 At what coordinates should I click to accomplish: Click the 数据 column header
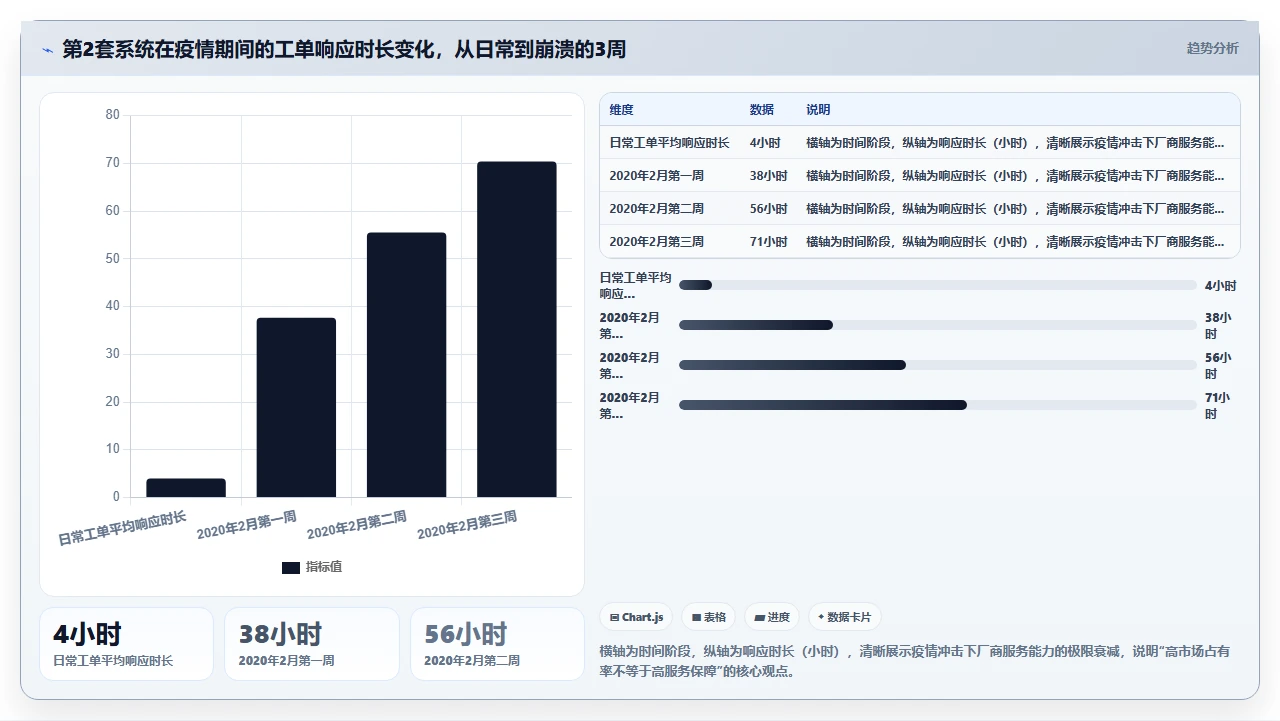pyautogui.click(x=762, y=110)
